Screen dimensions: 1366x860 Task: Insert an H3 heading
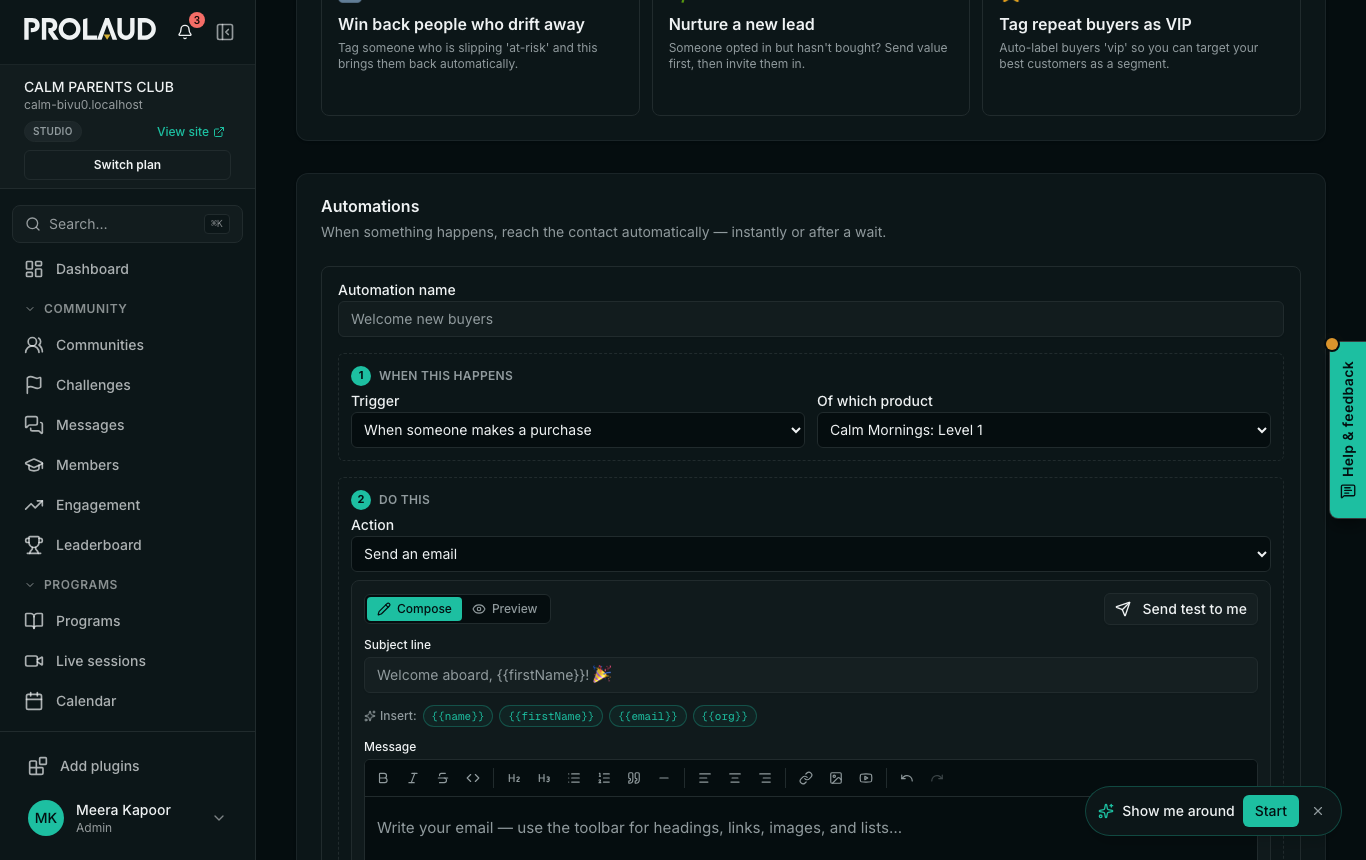click(544, 778)
